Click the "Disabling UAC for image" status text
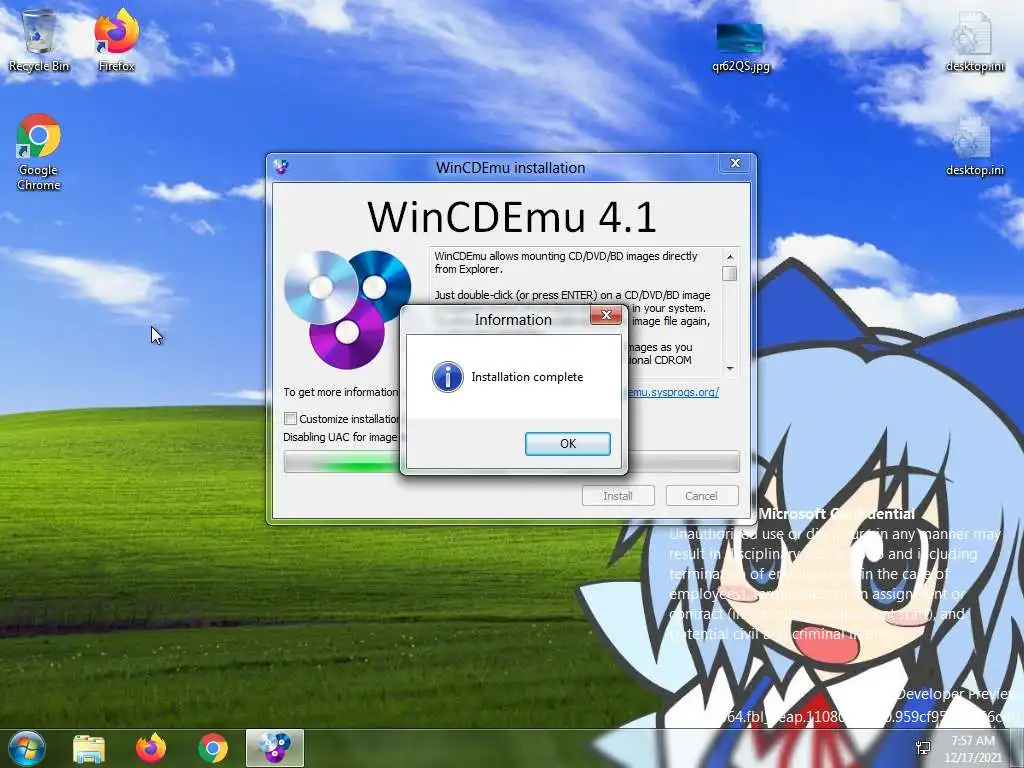The image size is (1024, 768). click(x=340, y=437)
